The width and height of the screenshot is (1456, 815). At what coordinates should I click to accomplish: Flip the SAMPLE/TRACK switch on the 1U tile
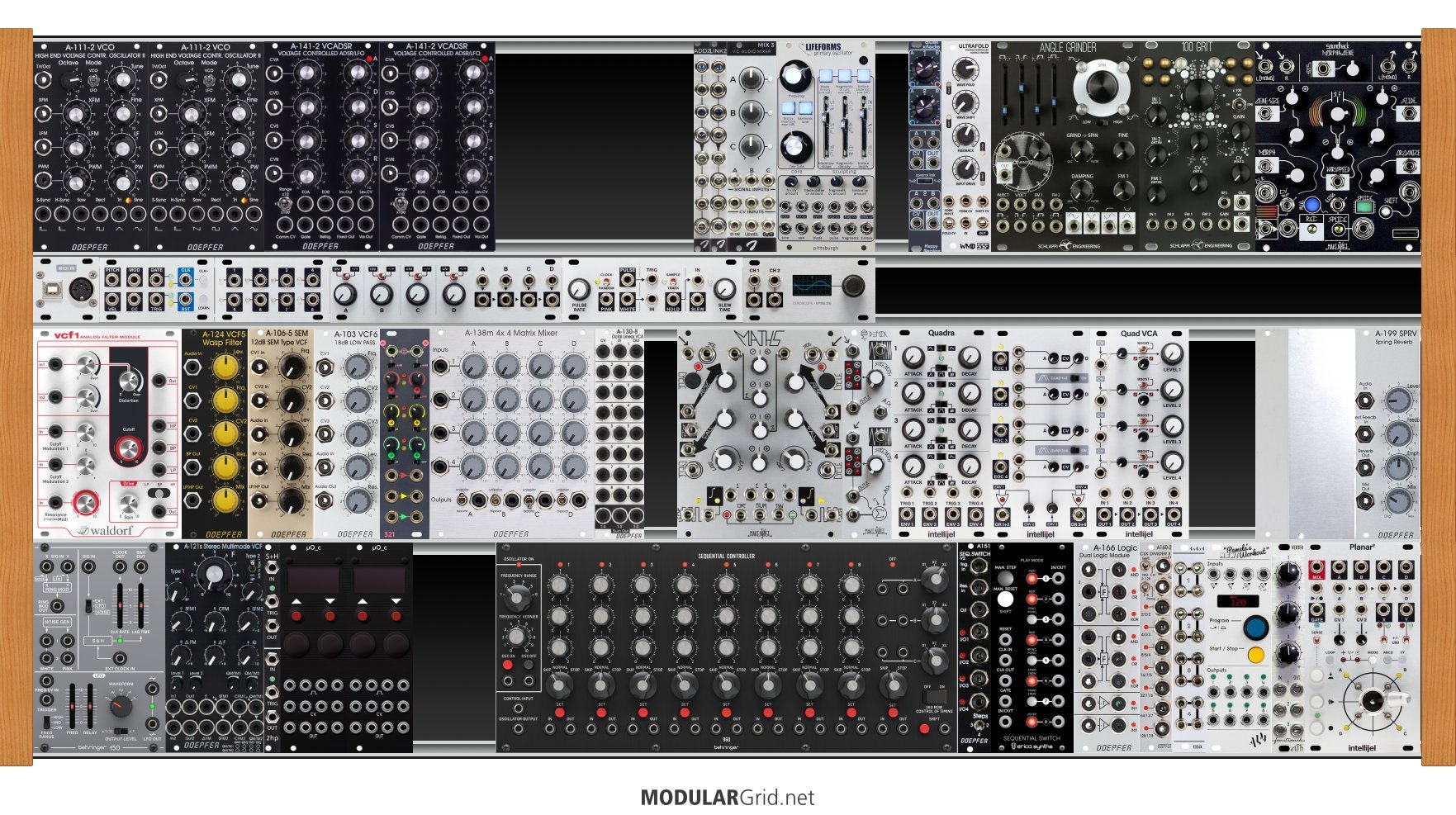click(673, 281)
